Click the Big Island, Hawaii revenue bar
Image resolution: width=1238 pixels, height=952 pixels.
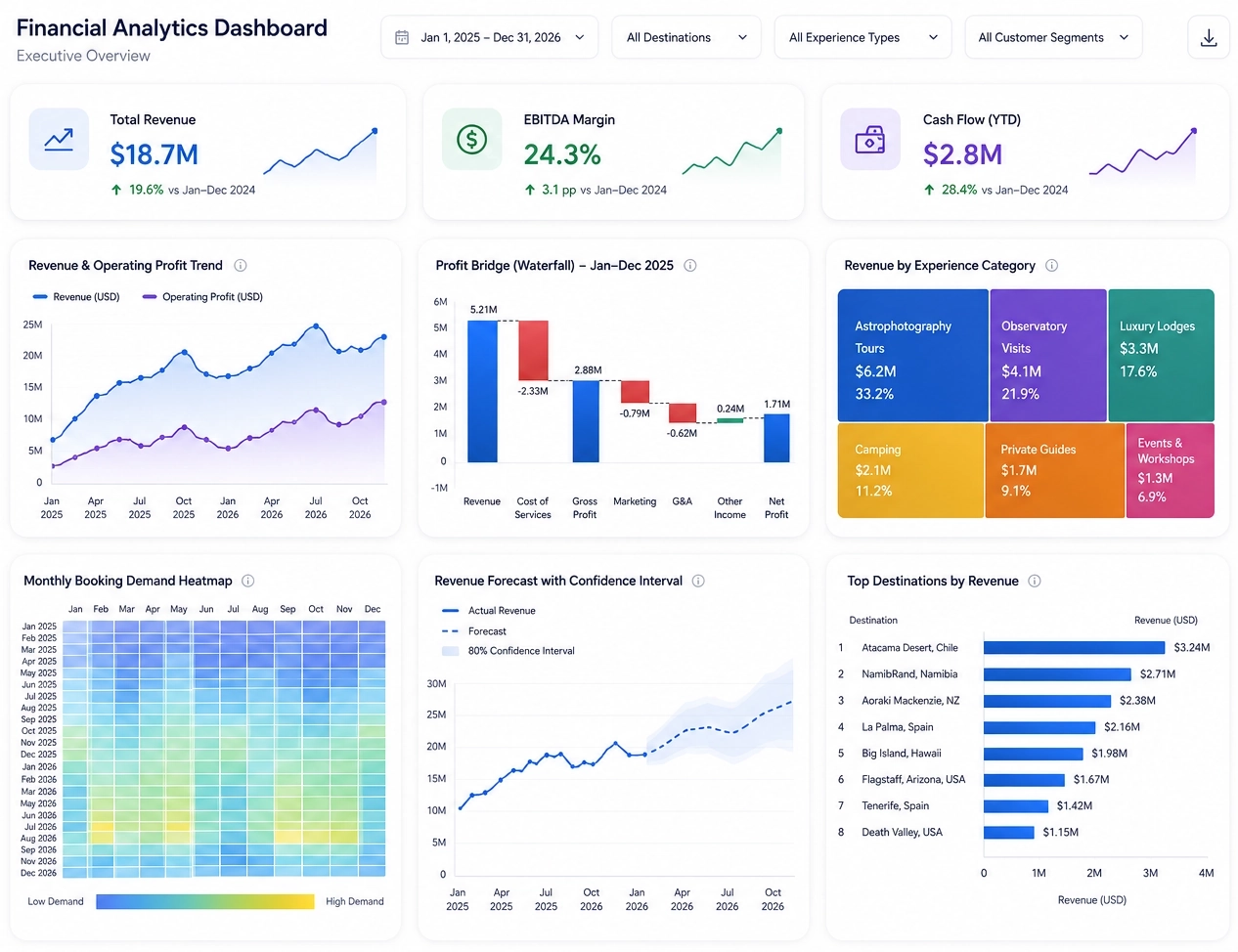[x=1034, y=754]
